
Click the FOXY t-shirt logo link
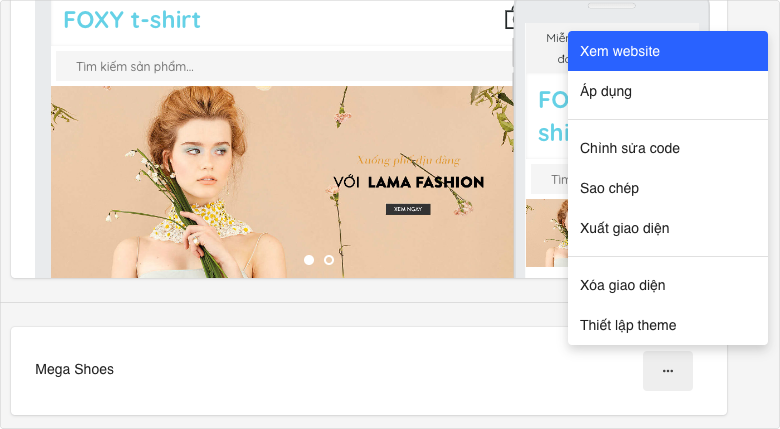point(132,20)
